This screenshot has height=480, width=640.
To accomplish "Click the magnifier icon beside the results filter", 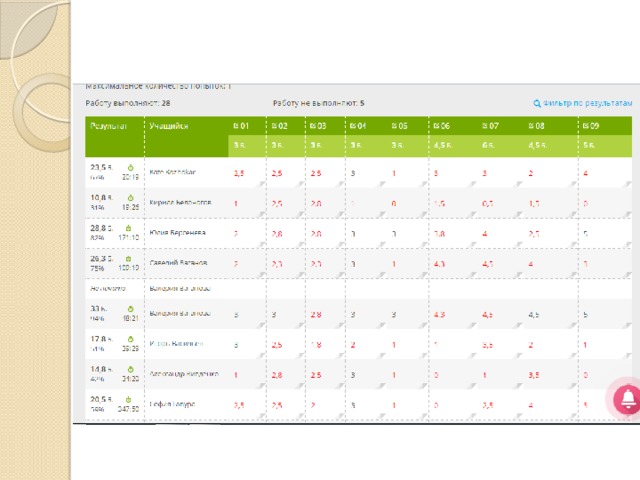I will (537, 102).
